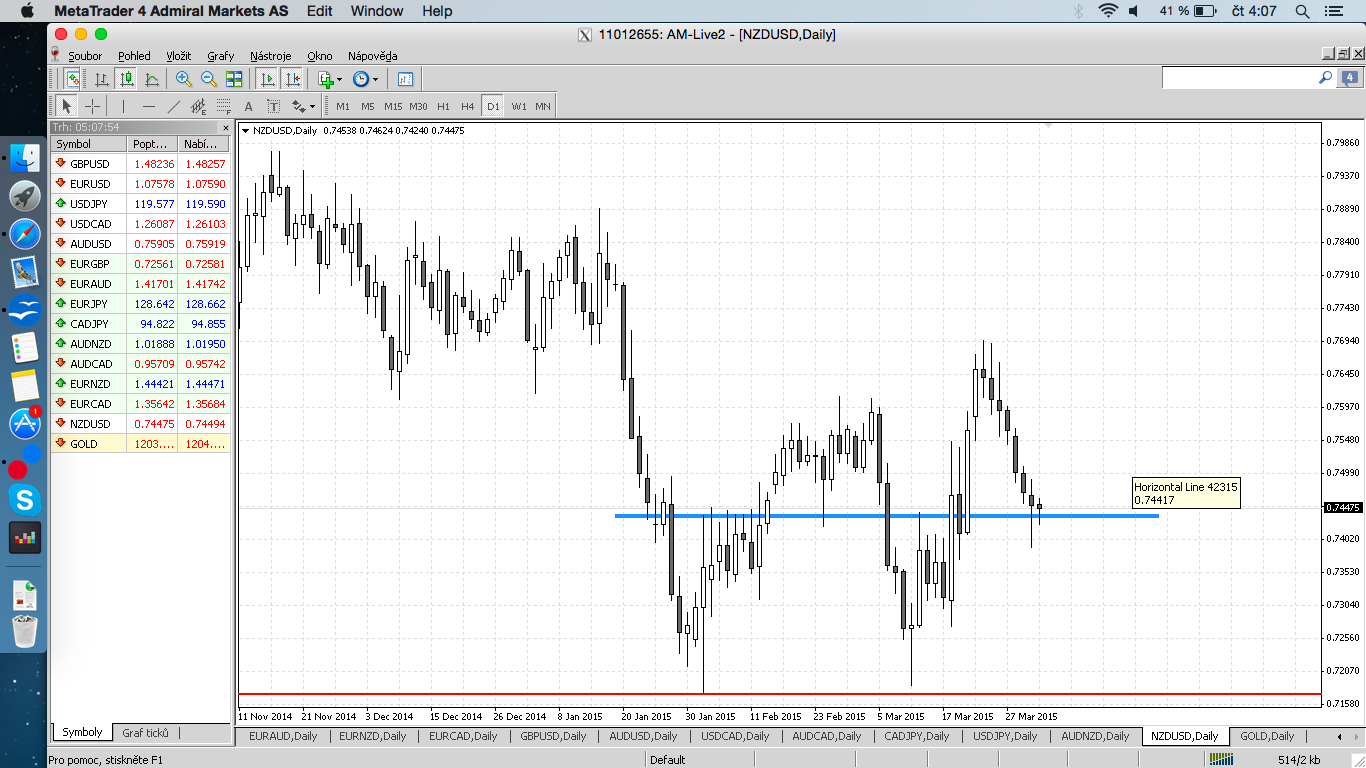Open the Nápověda menu
The image size is (1366, 768).
point(372,56)
